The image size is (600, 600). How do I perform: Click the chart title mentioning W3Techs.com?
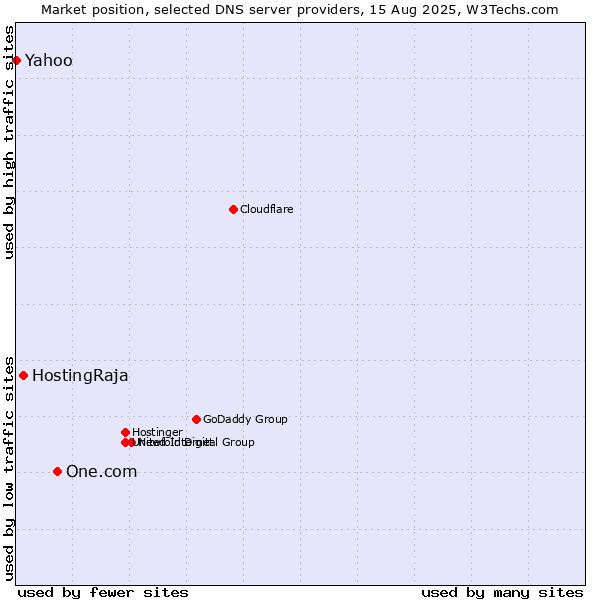(x=300, y=10)
